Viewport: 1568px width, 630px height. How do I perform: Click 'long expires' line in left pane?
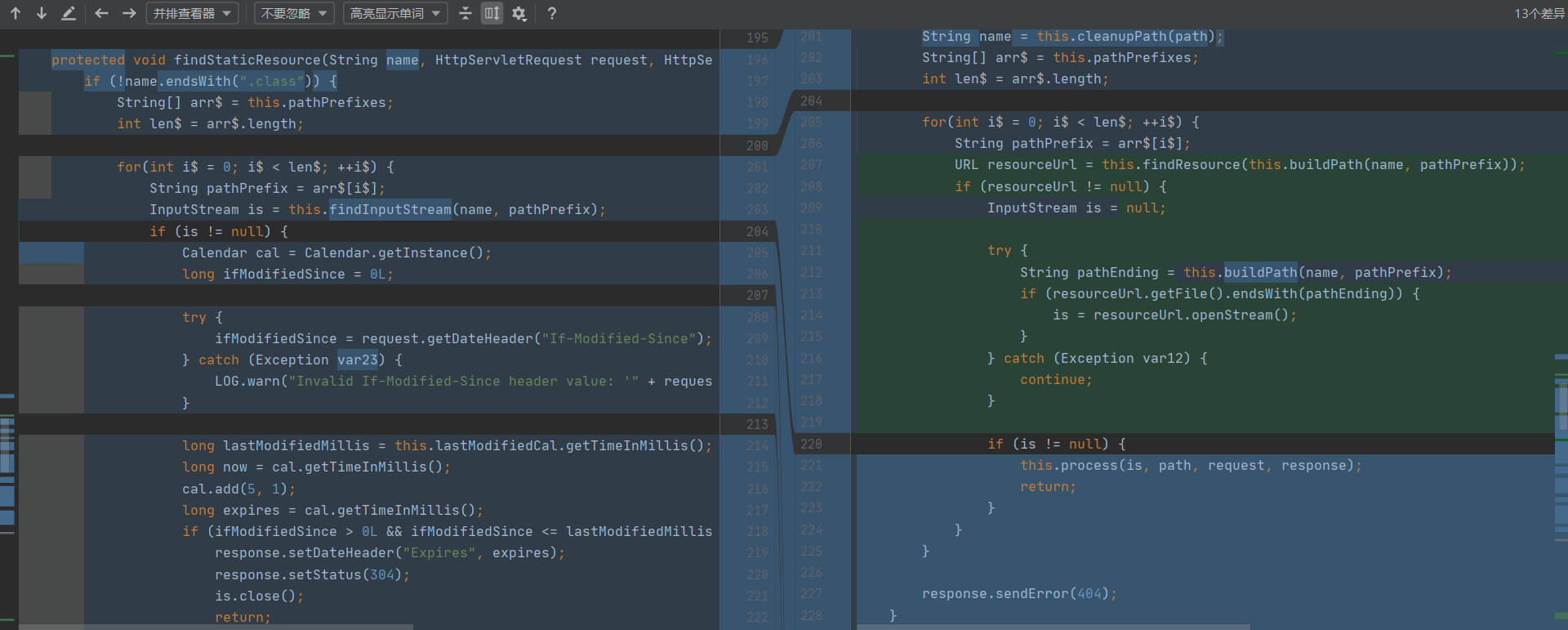(x=332, y=510)
